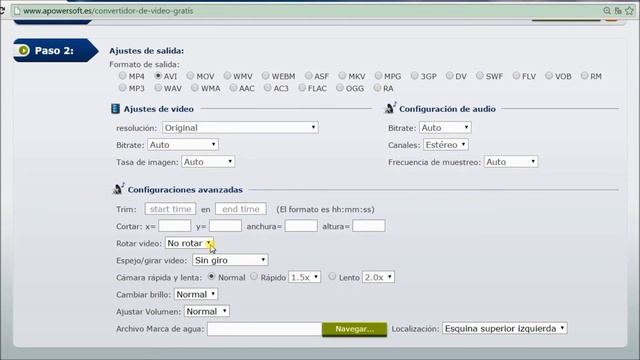The height and width of the screenshot is (360, 640).
Task: Click the browser address bar URL
Action: [108, 11]
